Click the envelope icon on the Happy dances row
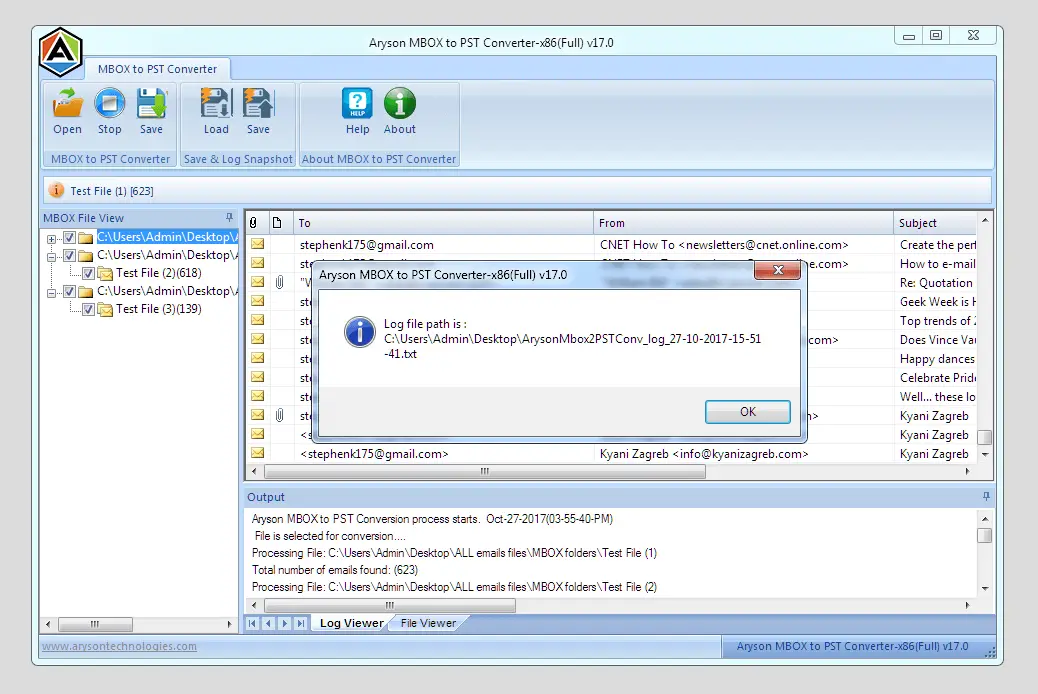Viewport: 1038px width, 694px height. tap(258, 358)
